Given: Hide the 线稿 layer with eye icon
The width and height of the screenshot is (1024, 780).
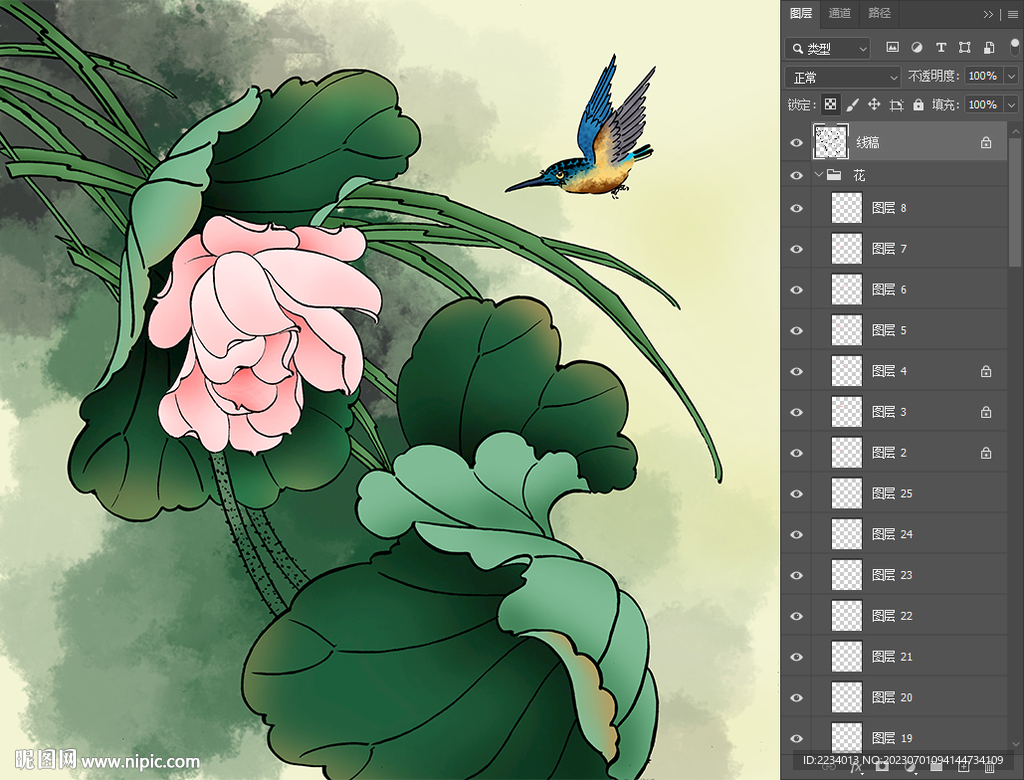Looking at the screenshot, I should [x=797, y=143].
